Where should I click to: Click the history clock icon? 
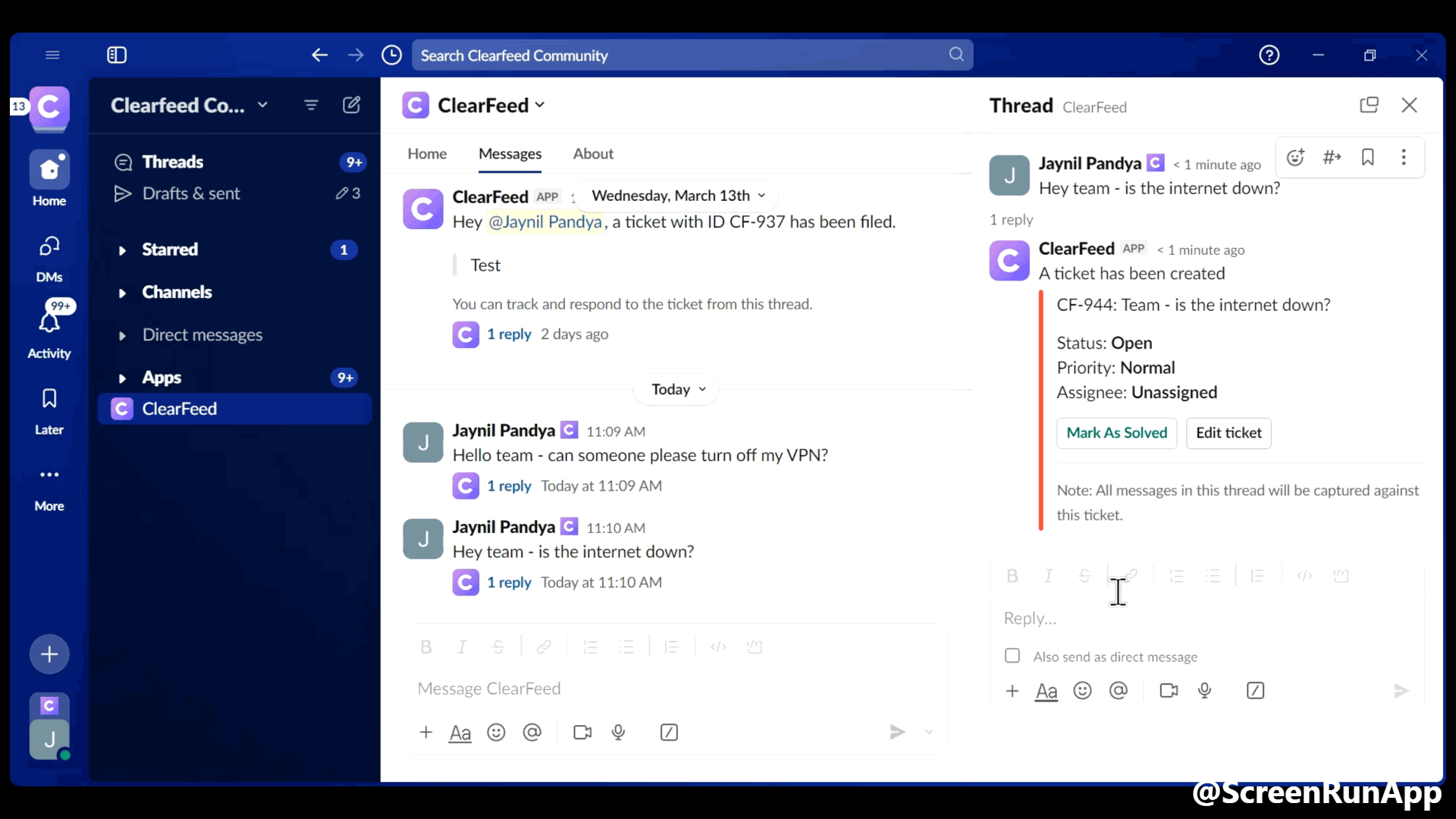391,55
